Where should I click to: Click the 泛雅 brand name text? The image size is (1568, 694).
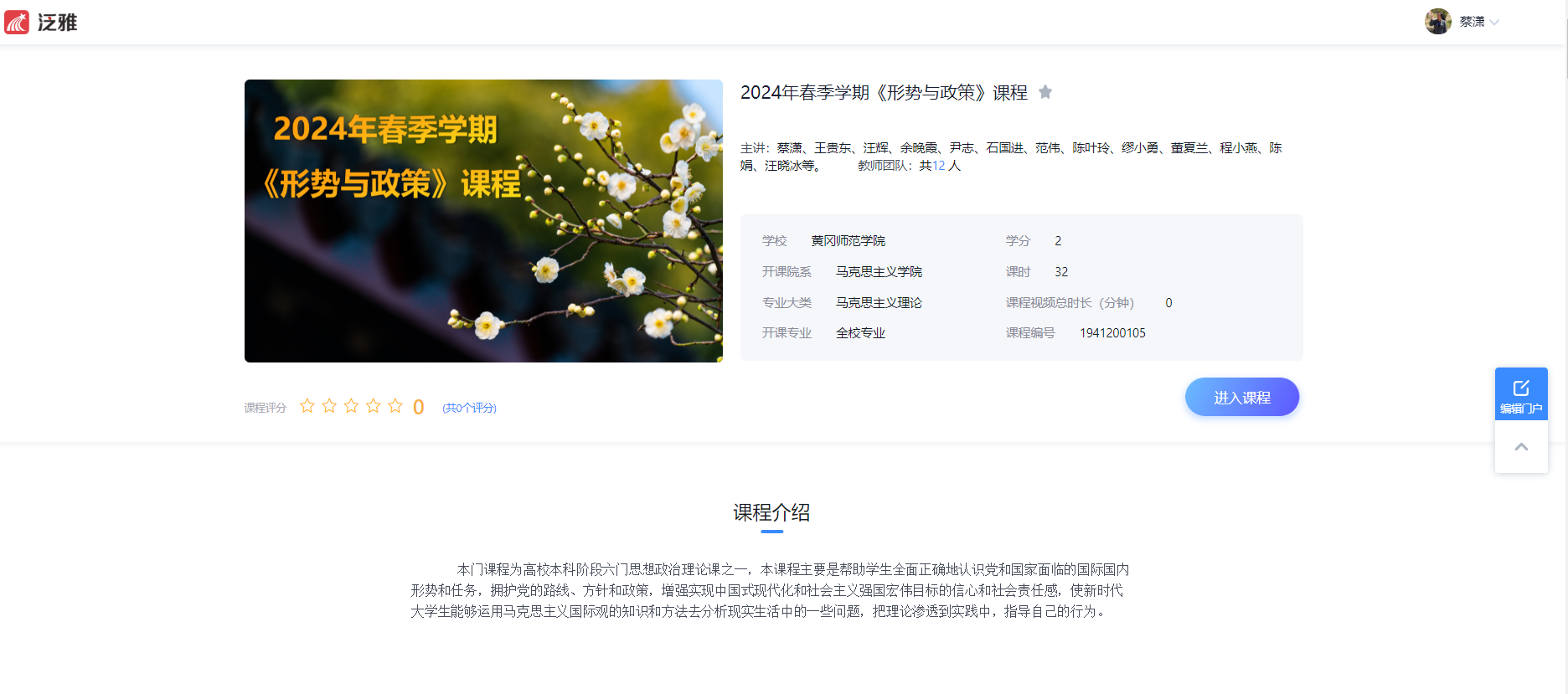[58, 23]
